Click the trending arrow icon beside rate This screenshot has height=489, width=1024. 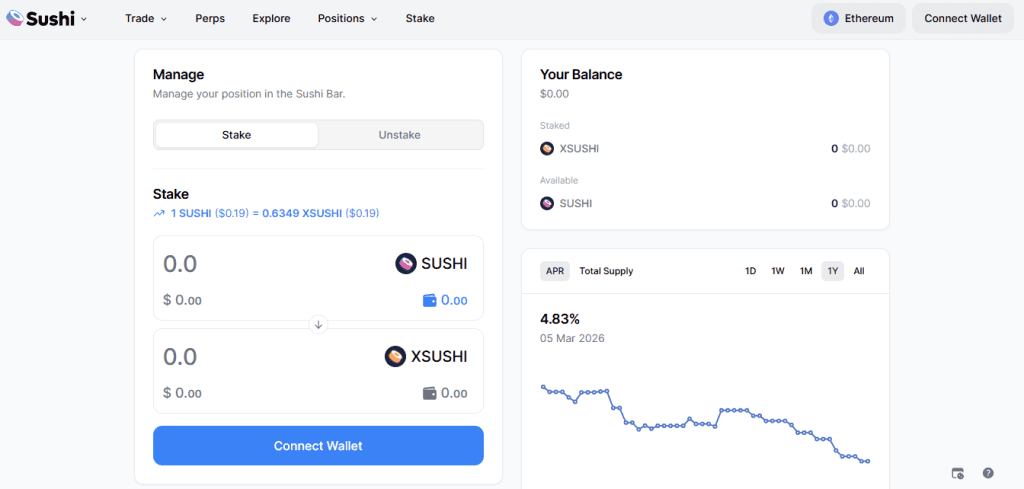(159, 213)
